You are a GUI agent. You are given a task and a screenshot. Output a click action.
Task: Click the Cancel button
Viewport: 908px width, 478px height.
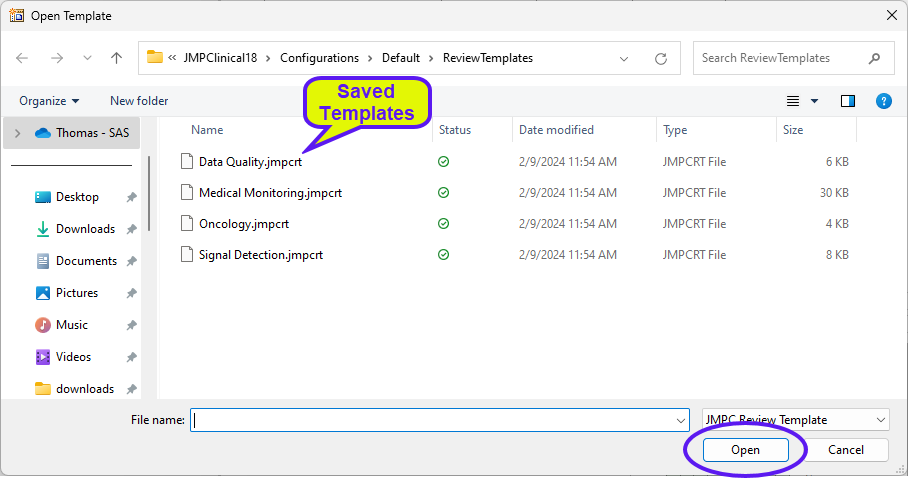click(845, 450)
